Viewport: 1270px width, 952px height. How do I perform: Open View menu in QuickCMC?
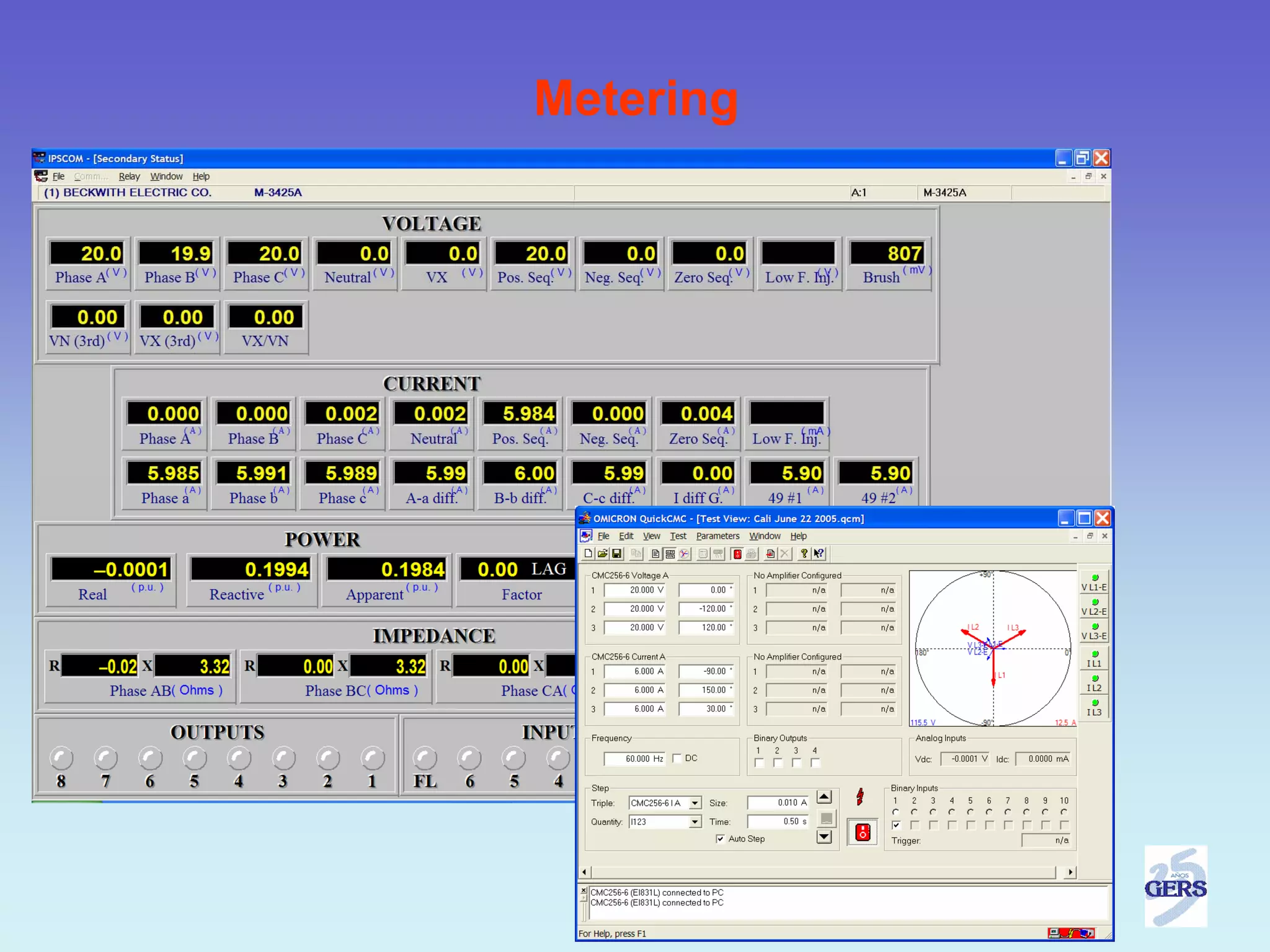point(651,536)
